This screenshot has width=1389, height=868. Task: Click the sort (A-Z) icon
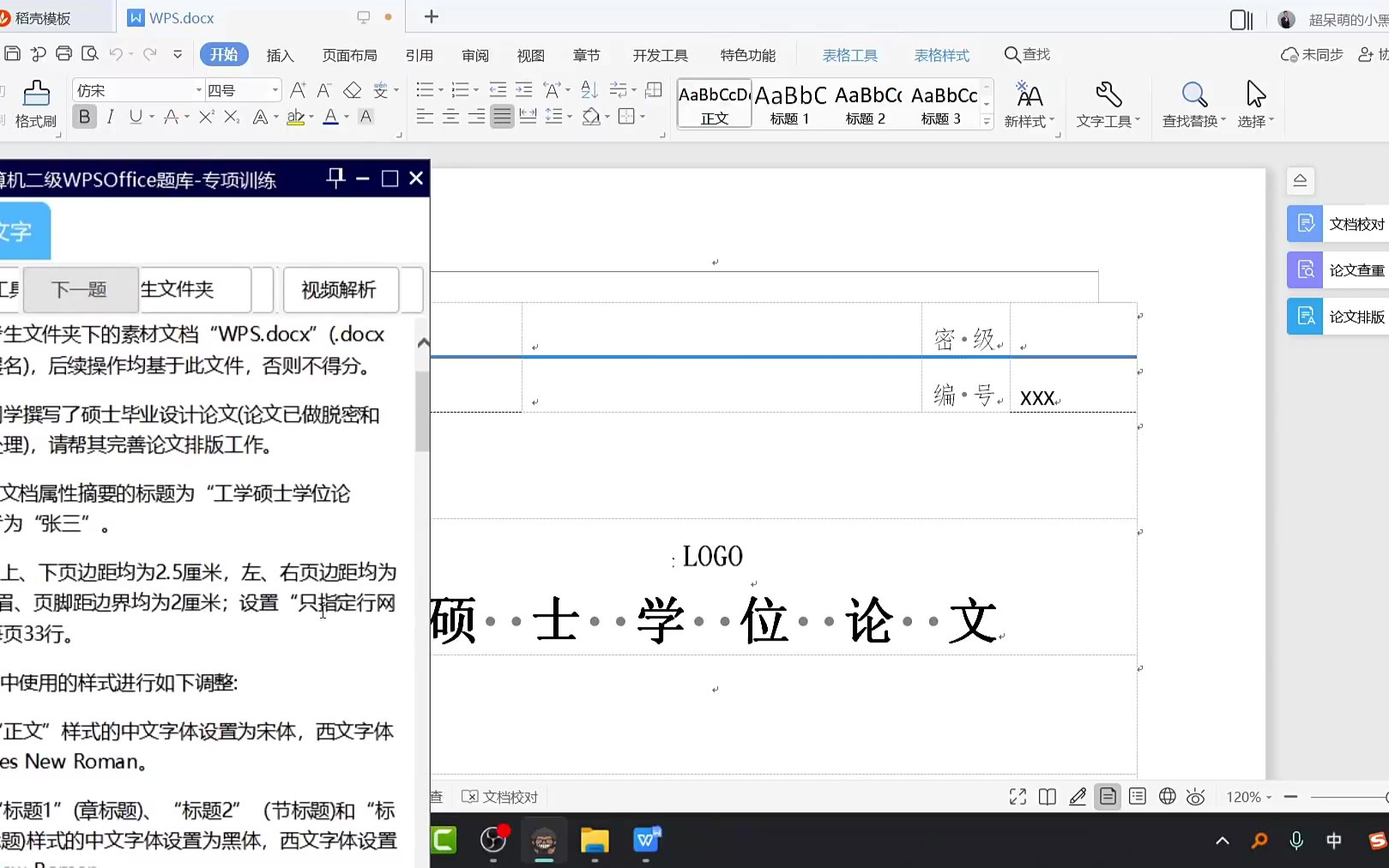(589, 90)
